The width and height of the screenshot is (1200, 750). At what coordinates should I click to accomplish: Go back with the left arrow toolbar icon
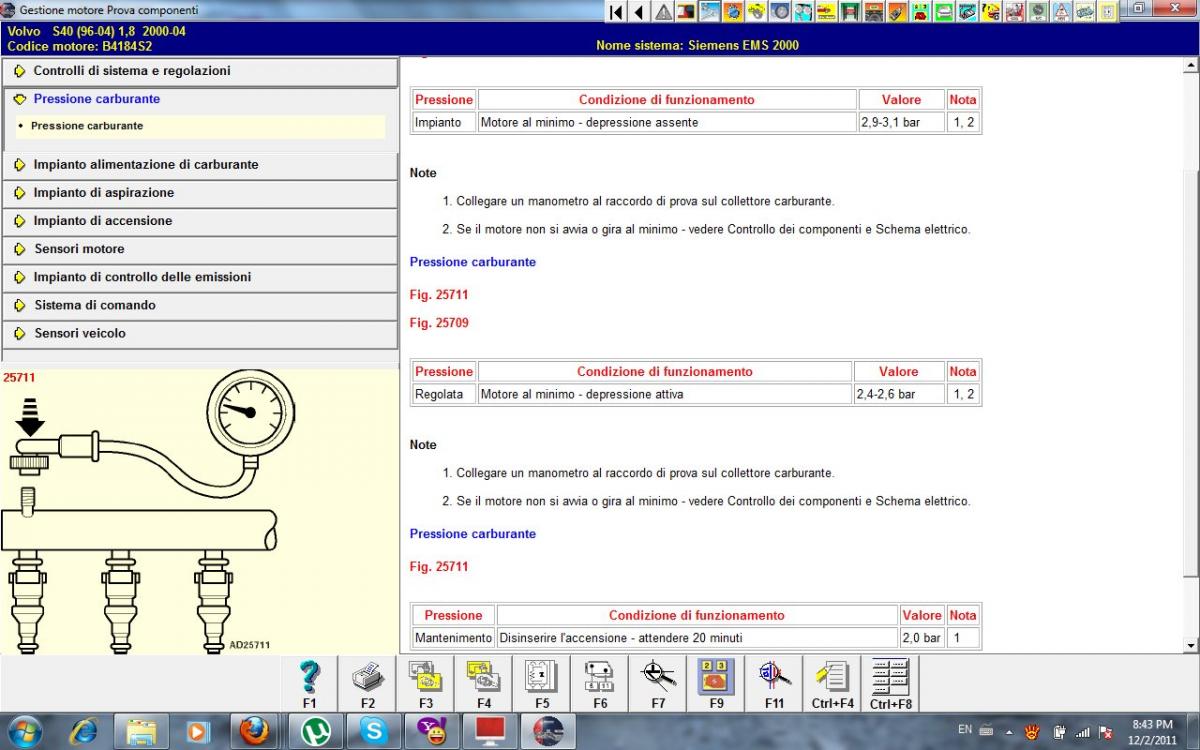pyautogui.click(x=639, y=12)
